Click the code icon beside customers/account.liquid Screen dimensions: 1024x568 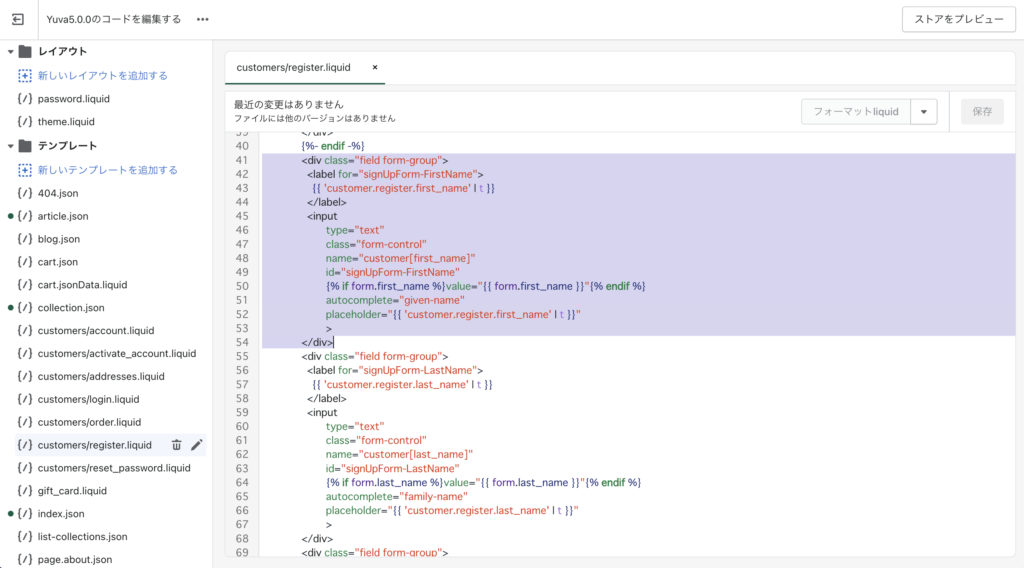coord(25,330)
